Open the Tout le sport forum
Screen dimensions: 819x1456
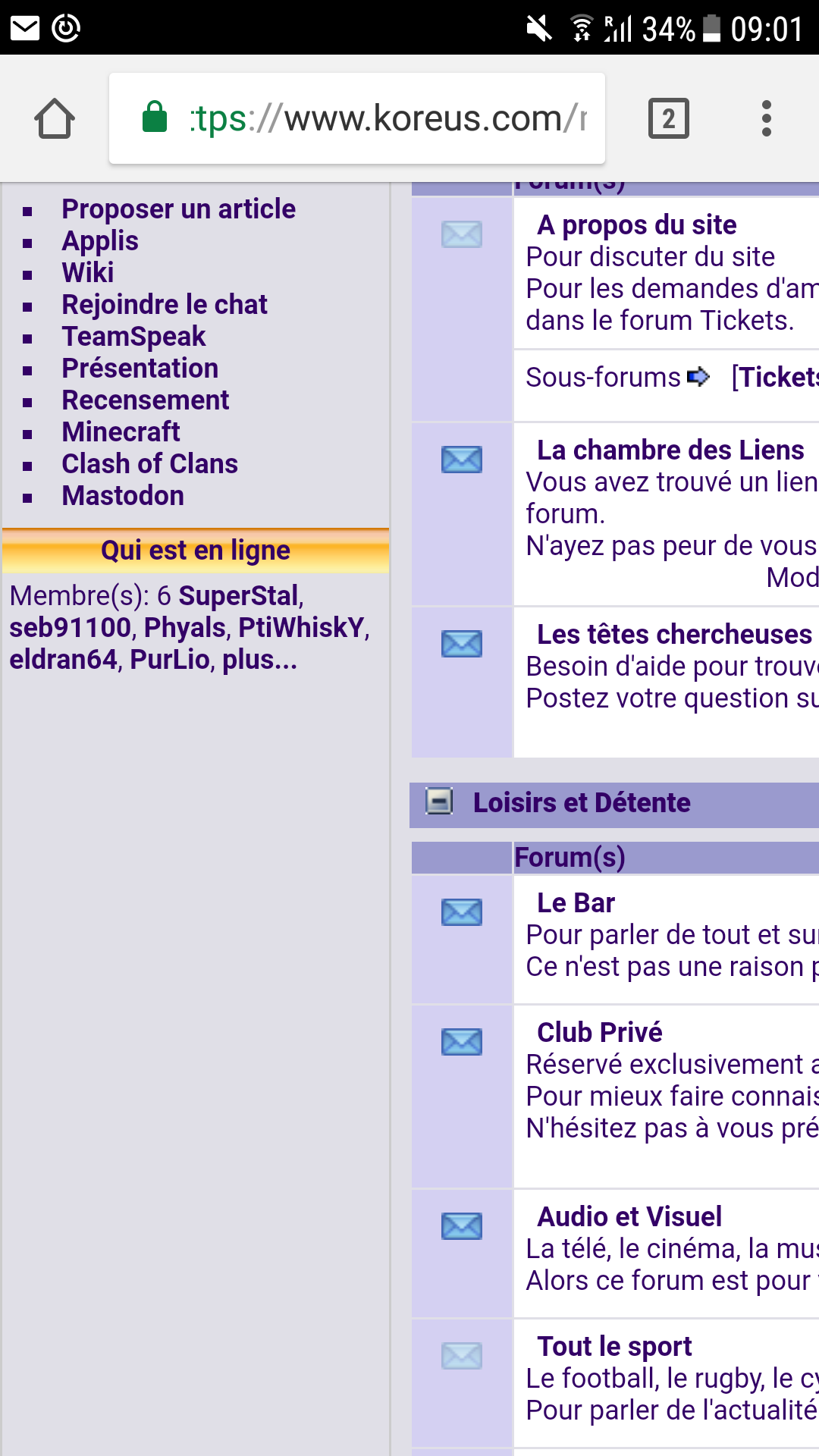click(614, 1347)
